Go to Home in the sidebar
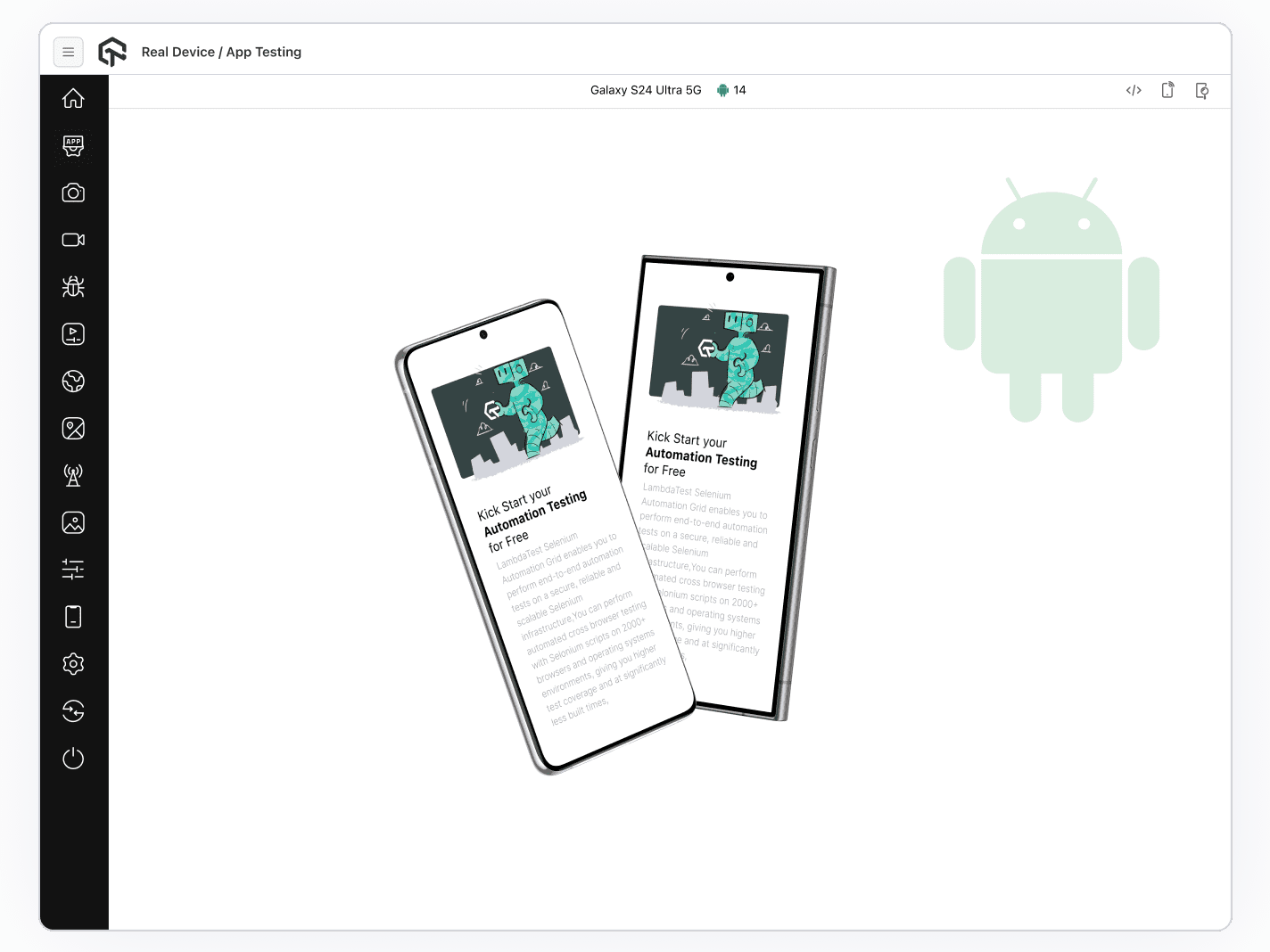Image resolution: width=1270 pixels, height=952 pixels. tap(73, 98)
